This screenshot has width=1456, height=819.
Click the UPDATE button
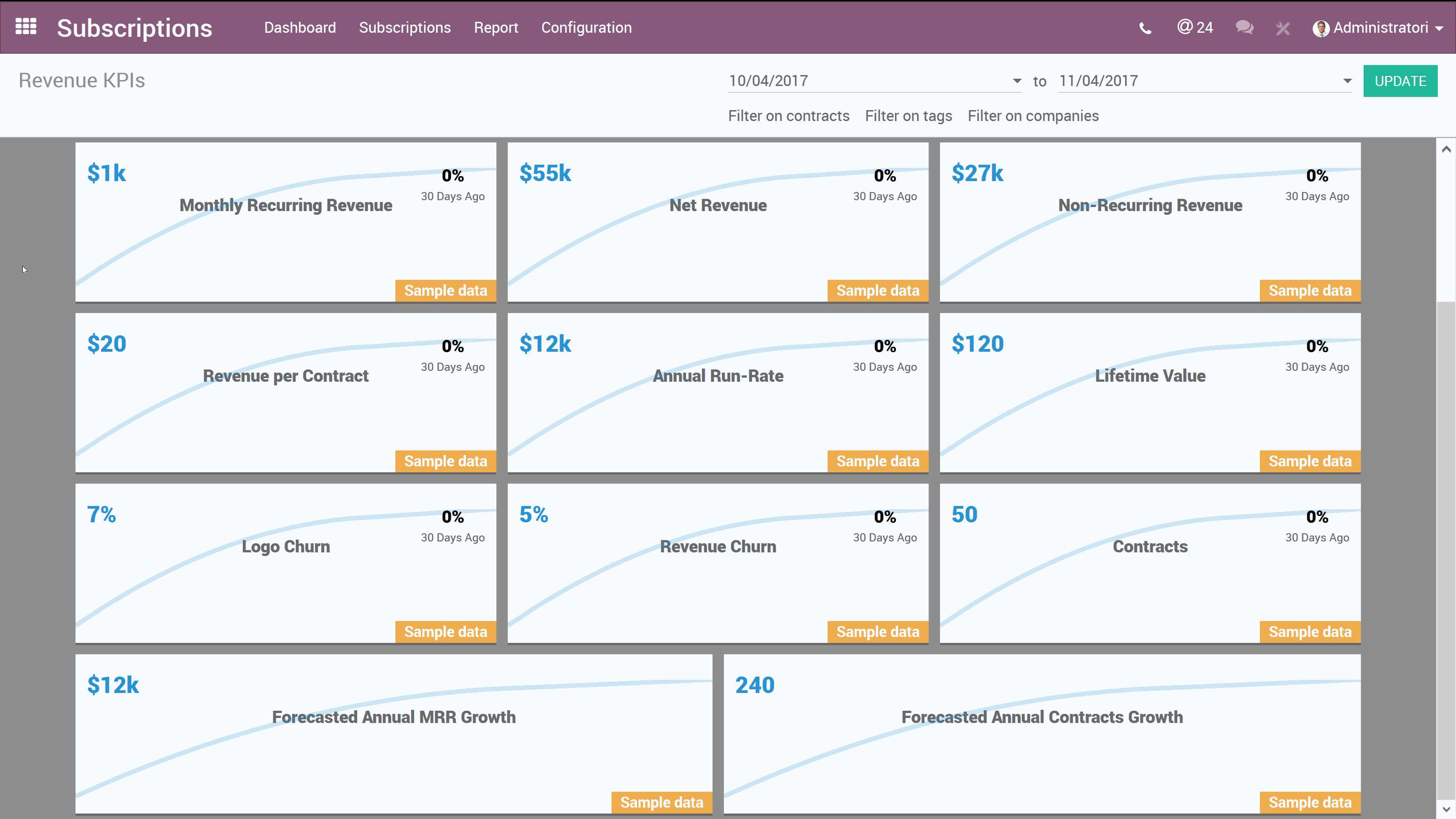click(x=1400, y=80)
